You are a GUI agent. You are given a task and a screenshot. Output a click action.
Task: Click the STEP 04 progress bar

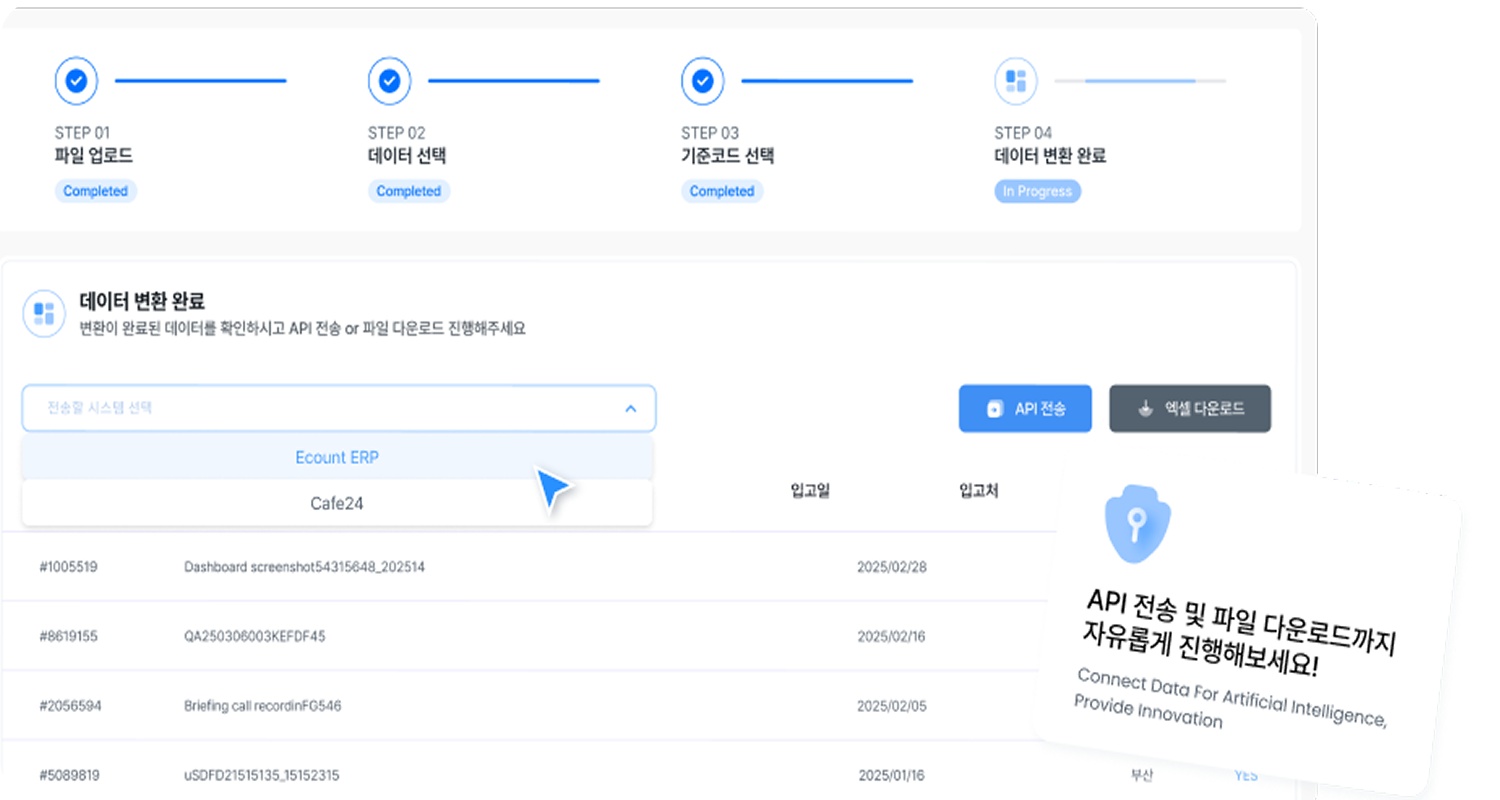pos(1140,81)
